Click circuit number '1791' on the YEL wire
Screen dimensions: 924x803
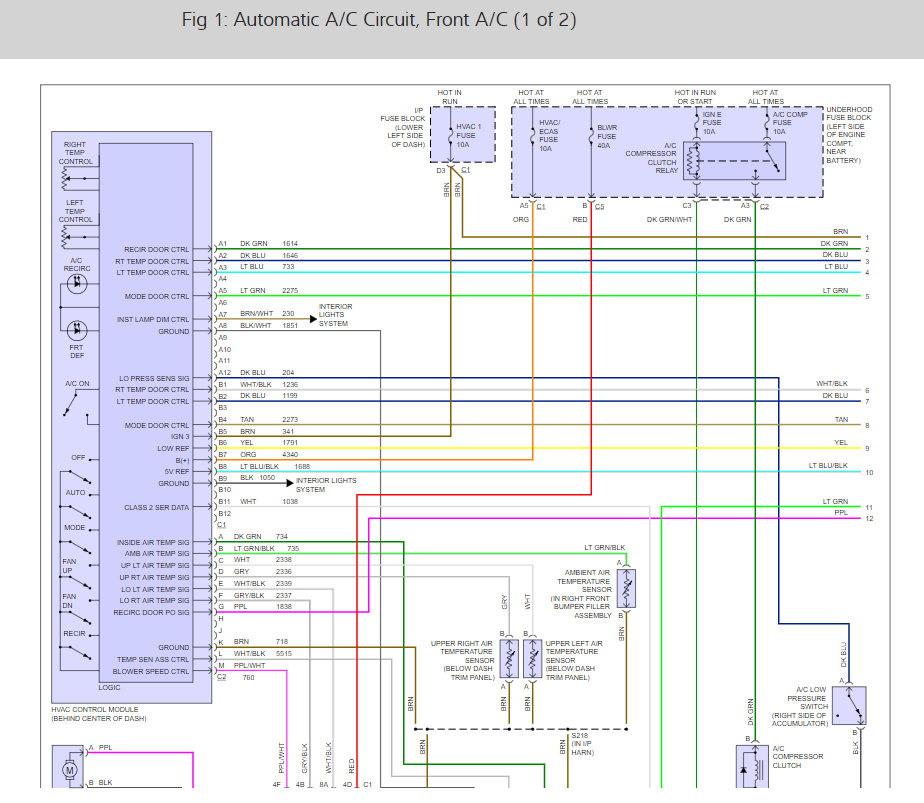tap(290, 442)
